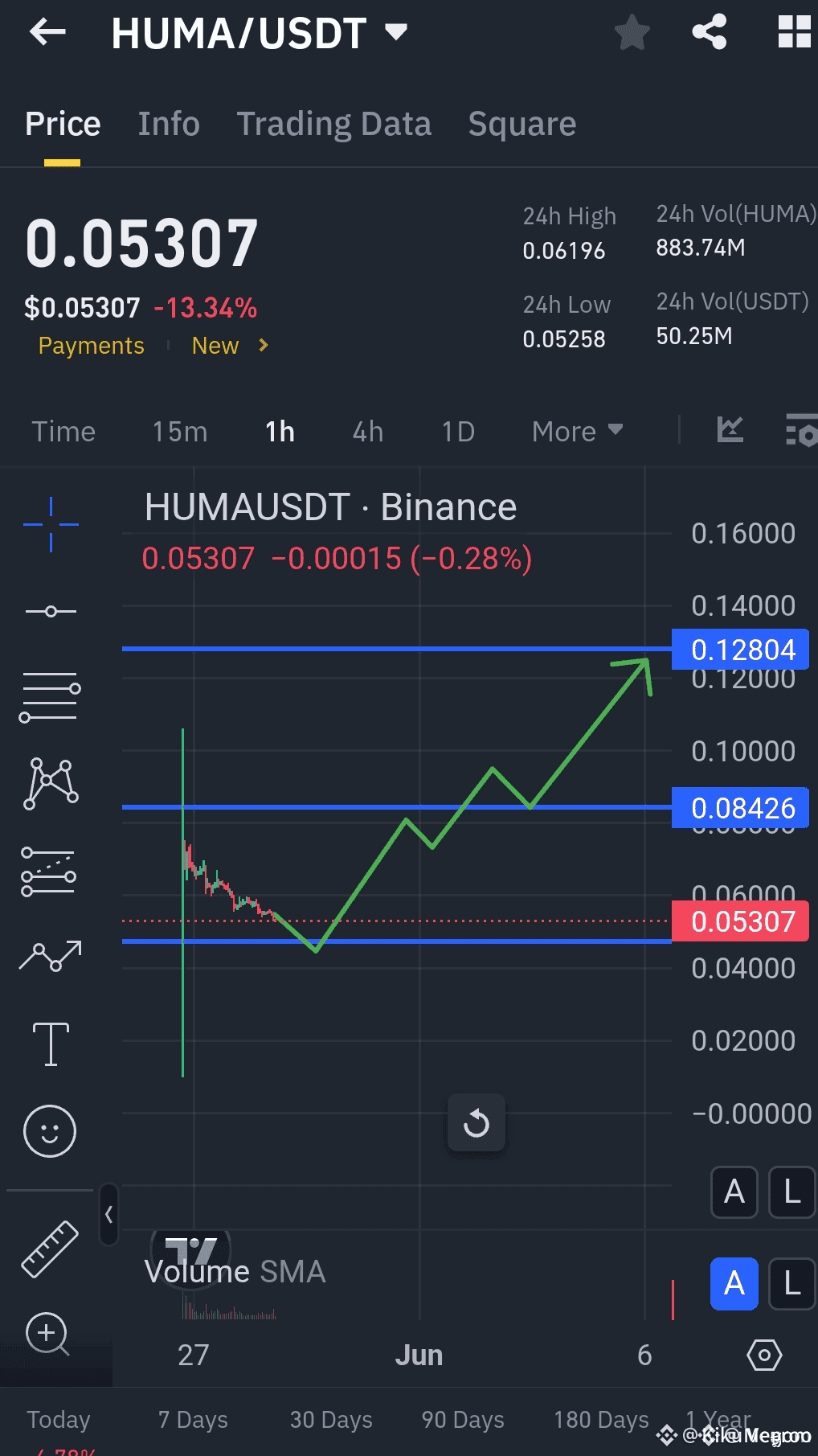Collapse the drawing toolbar side handle
This screenshot has height=1456, width=818.
click(x=108, y=1214)
